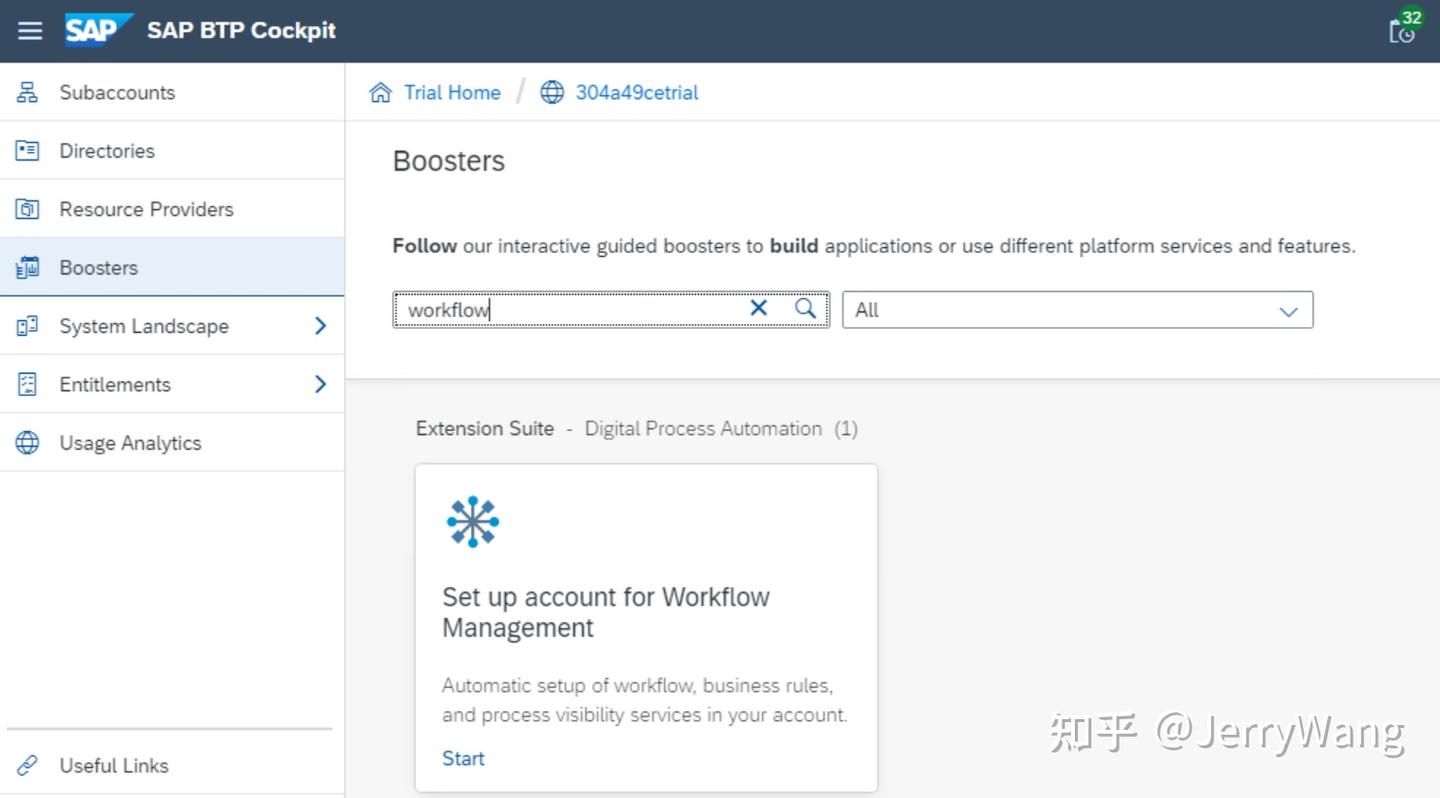Open the Useful Links section
This screenshot has height=798, width=1440.
pos(113,765)
